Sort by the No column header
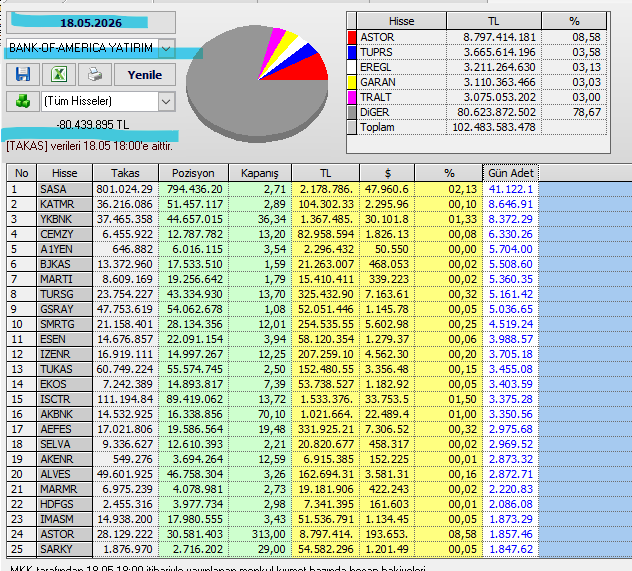The image size is (632, 571). point(22,173)
